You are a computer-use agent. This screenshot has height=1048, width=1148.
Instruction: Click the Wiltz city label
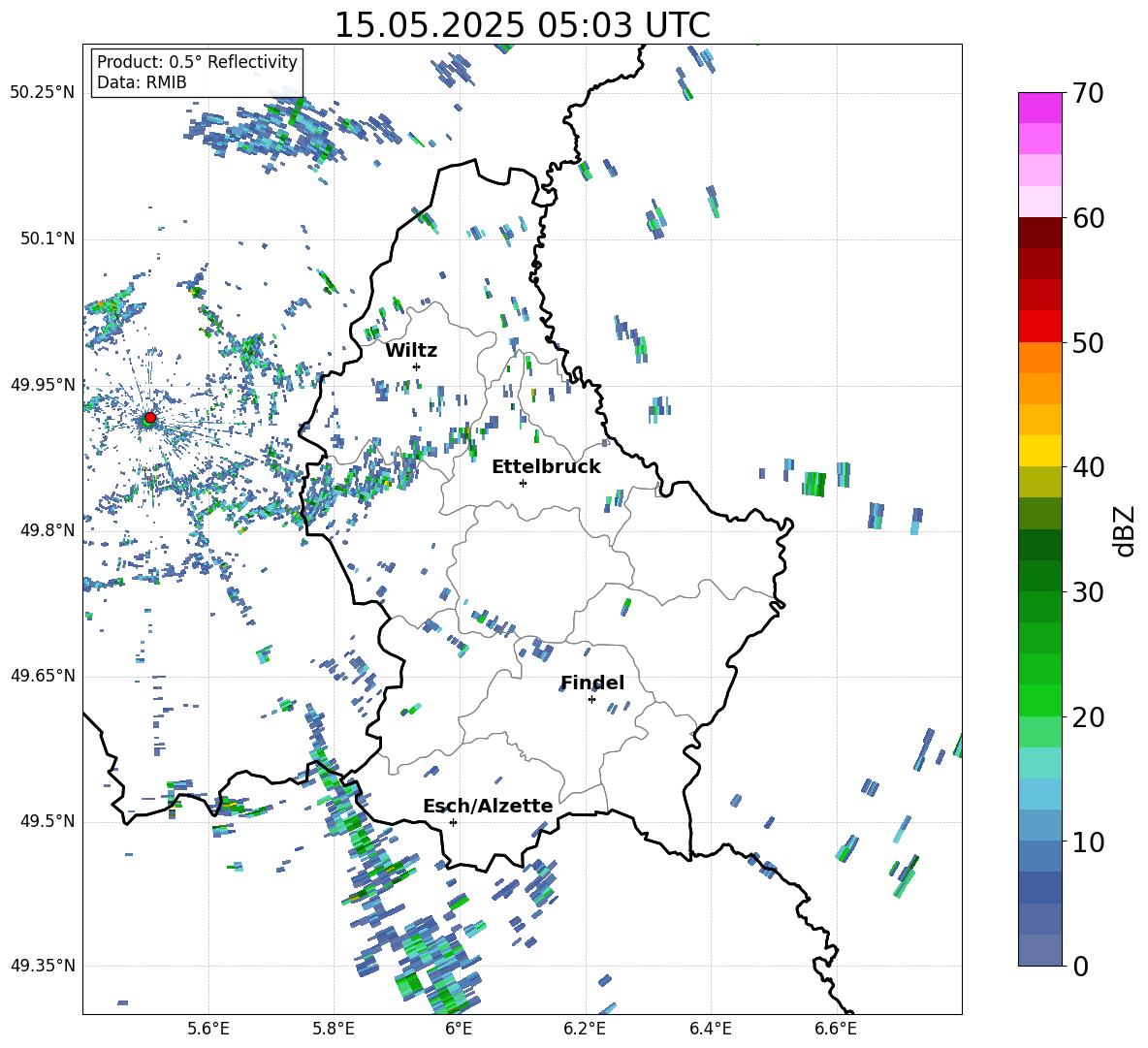pos(411,351)
